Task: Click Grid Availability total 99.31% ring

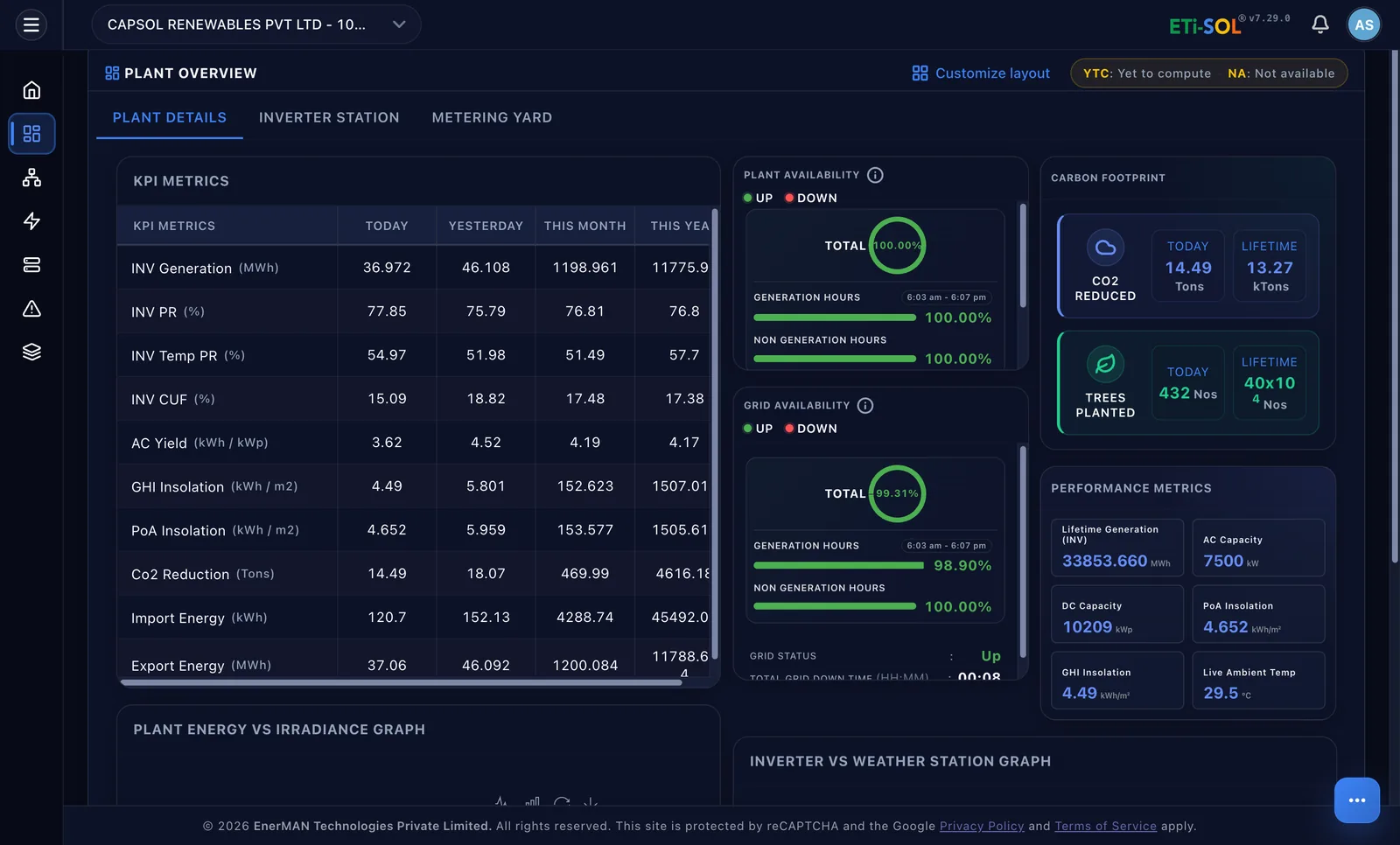Action: pyautogui.click(x=897, y=493)
